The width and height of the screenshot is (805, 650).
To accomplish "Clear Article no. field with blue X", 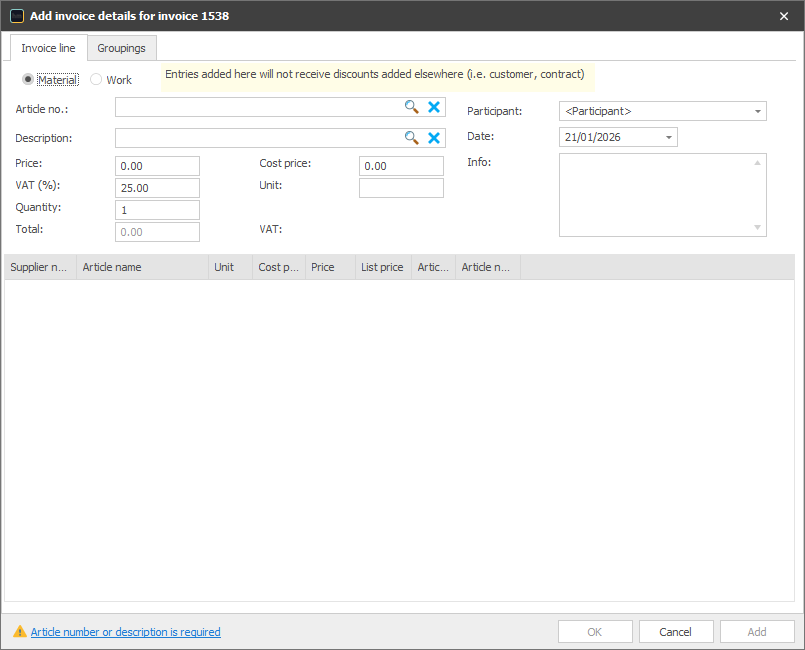I will point(434,107).
